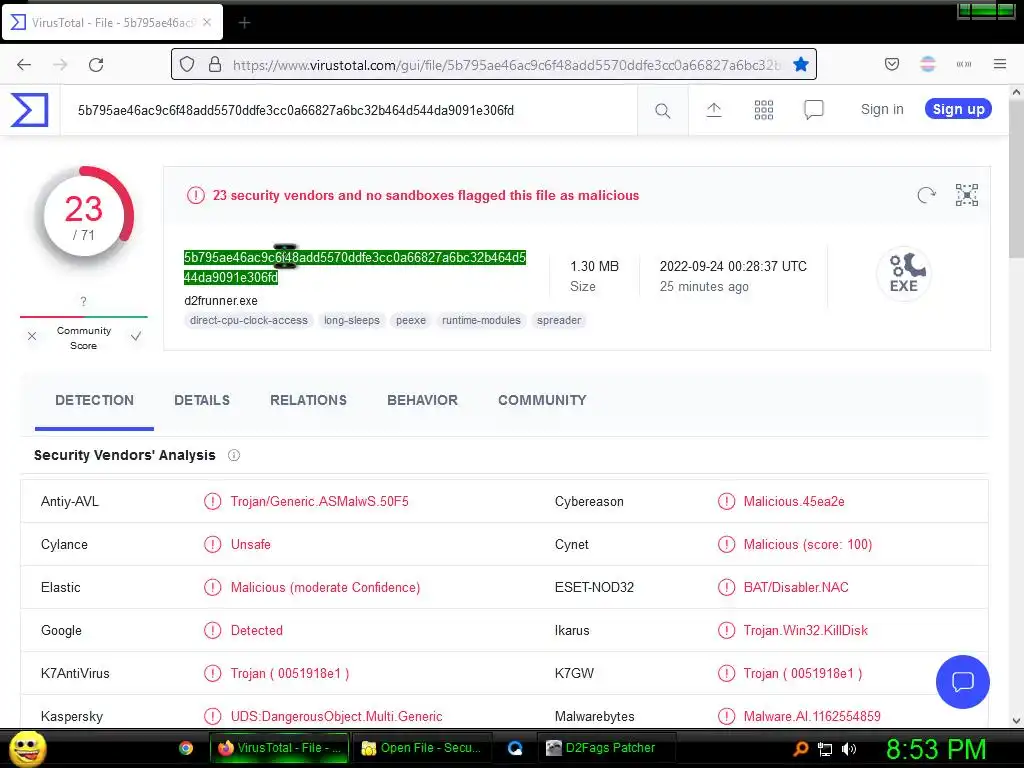Click the Pocket save icon in toolbar
Image resolution: width=1024 pixels, height=768 pixels.
[x=892, y=64]
